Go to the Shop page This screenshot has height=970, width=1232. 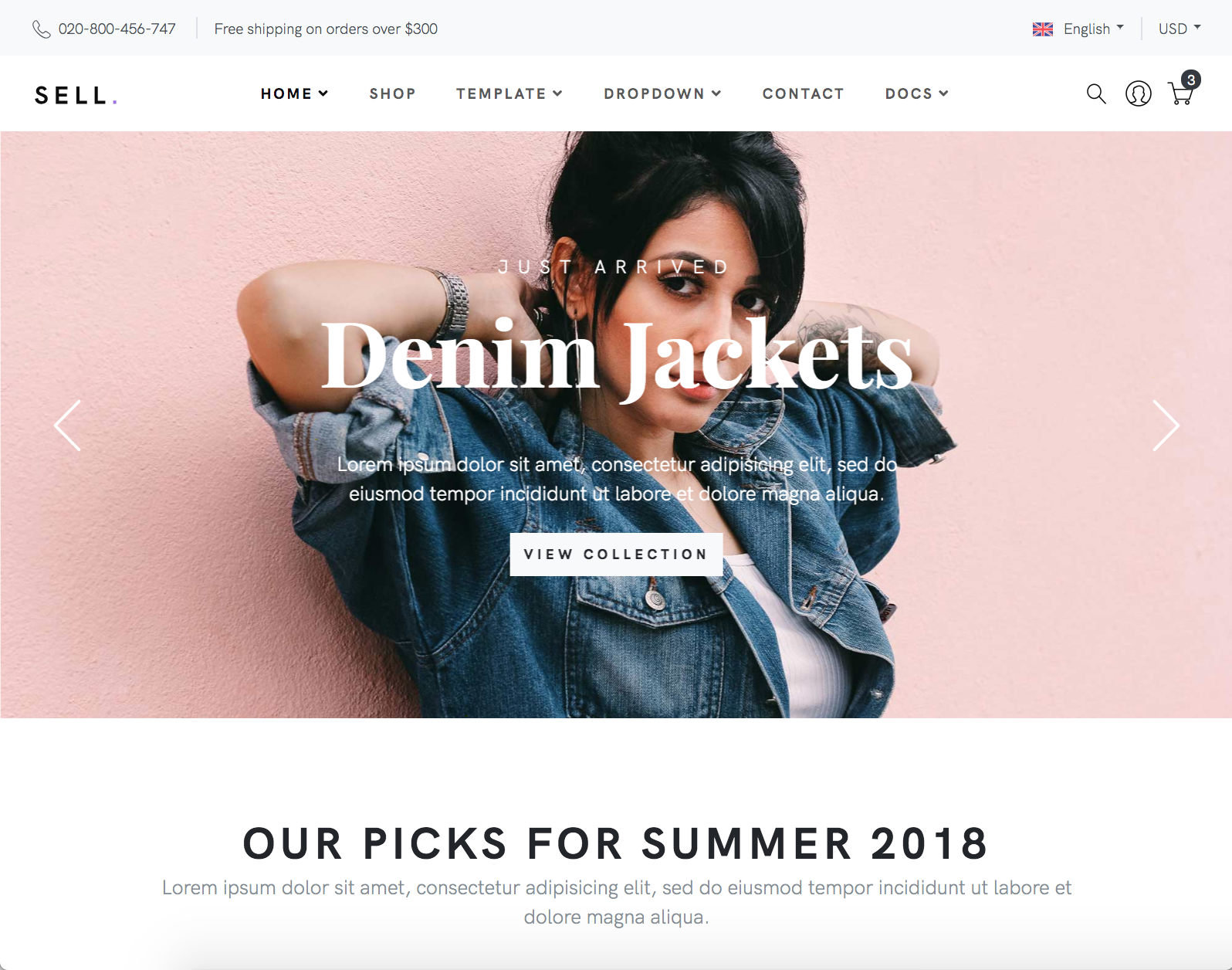click(392, 93)
